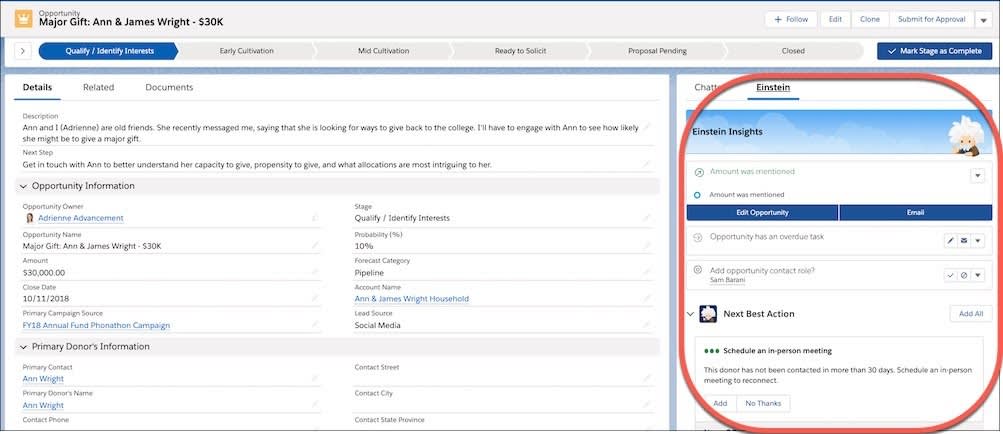The image size is (1003, 434).
Task: Select the Ready to Solicit stage
Action: (x=520, y=51)
